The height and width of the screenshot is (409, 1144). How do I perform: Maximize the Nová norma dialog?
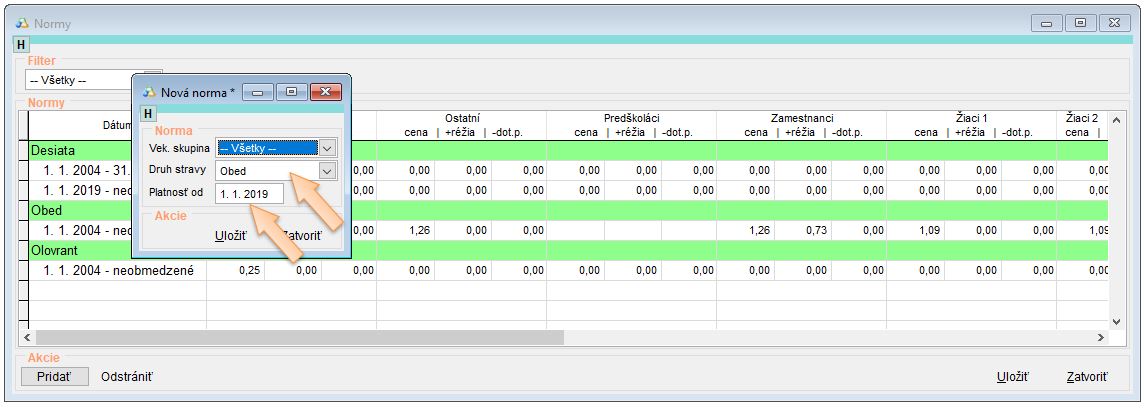click(290, 92)
